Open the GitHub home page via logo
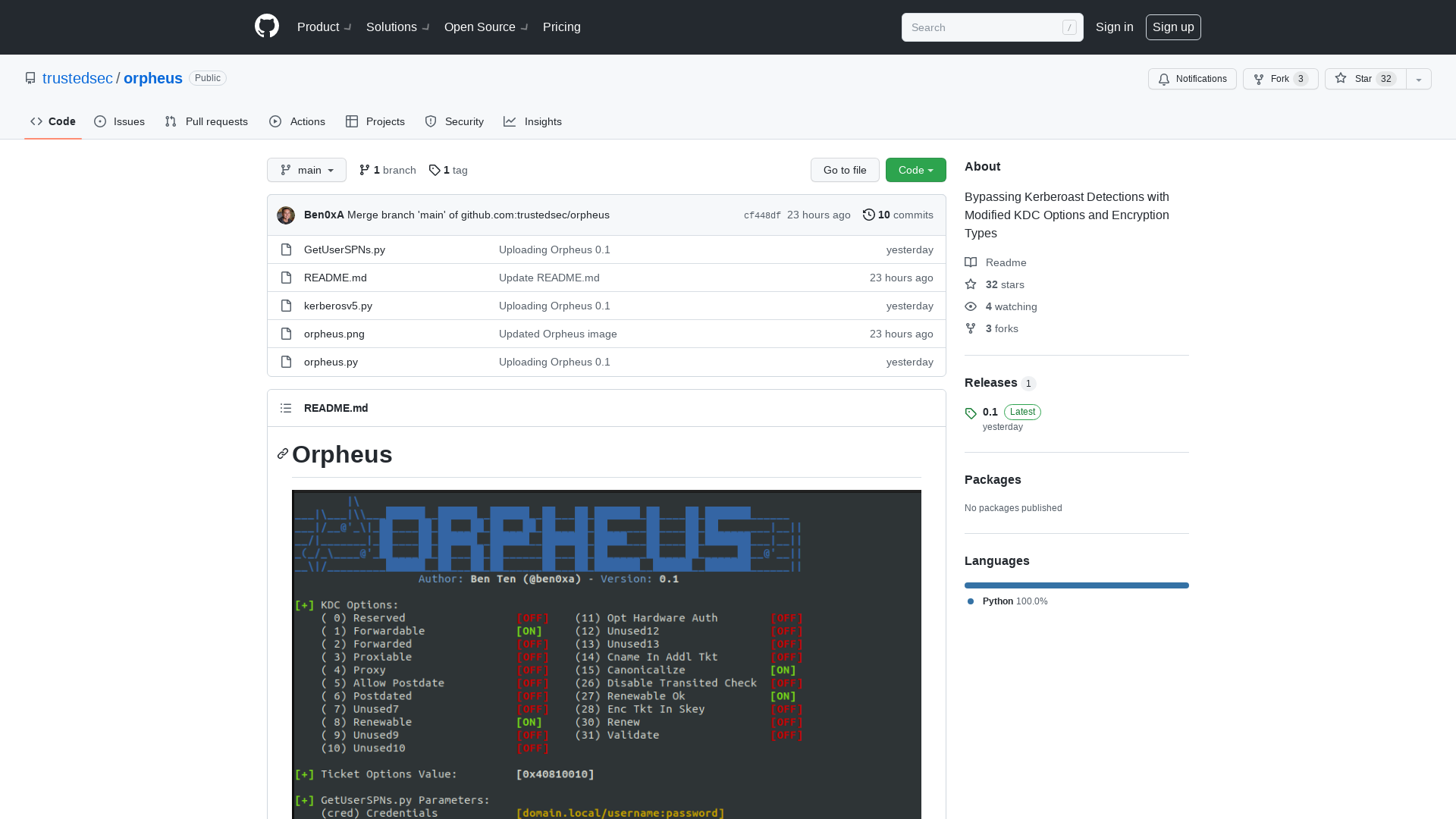The image size is (1456, 819). 266,27
